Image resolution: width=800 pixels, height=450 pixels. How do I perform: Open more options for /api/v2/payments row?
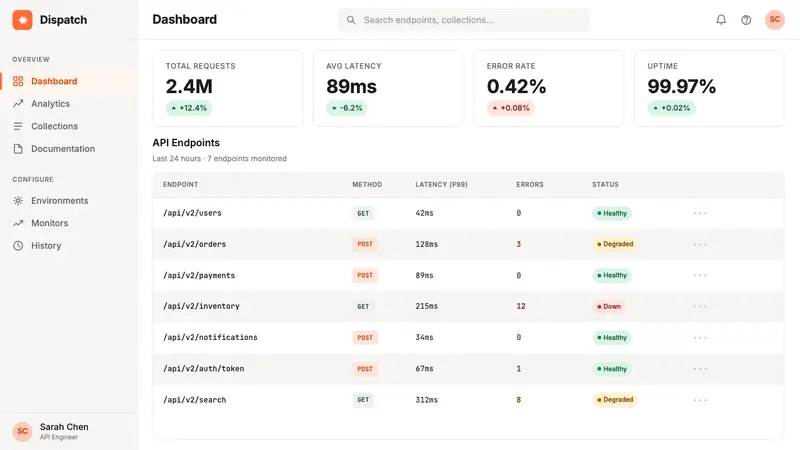[x=700, y=276]
